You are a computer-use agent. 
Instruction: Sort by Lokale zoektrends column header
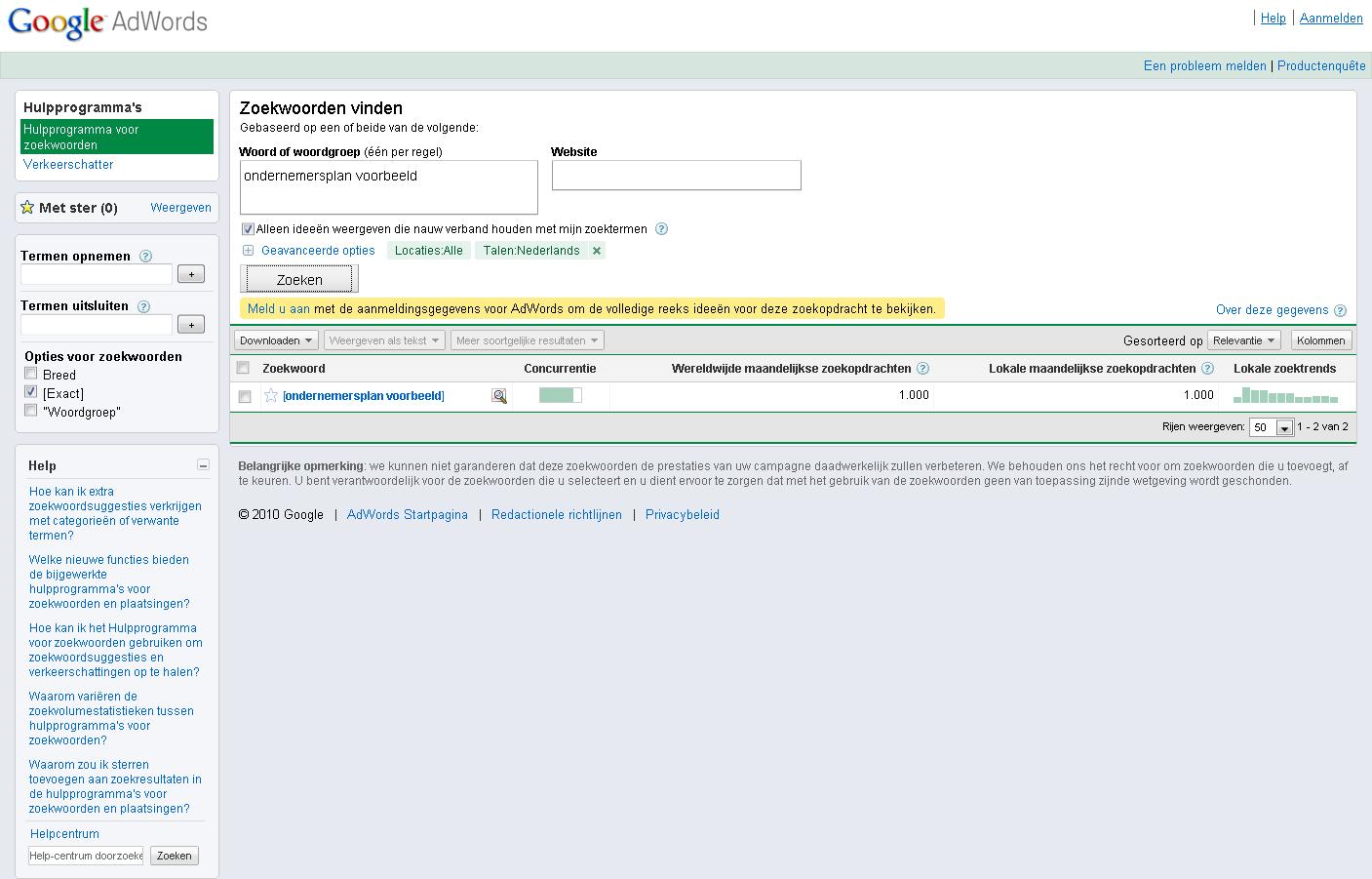click(x=1284, y=369)
